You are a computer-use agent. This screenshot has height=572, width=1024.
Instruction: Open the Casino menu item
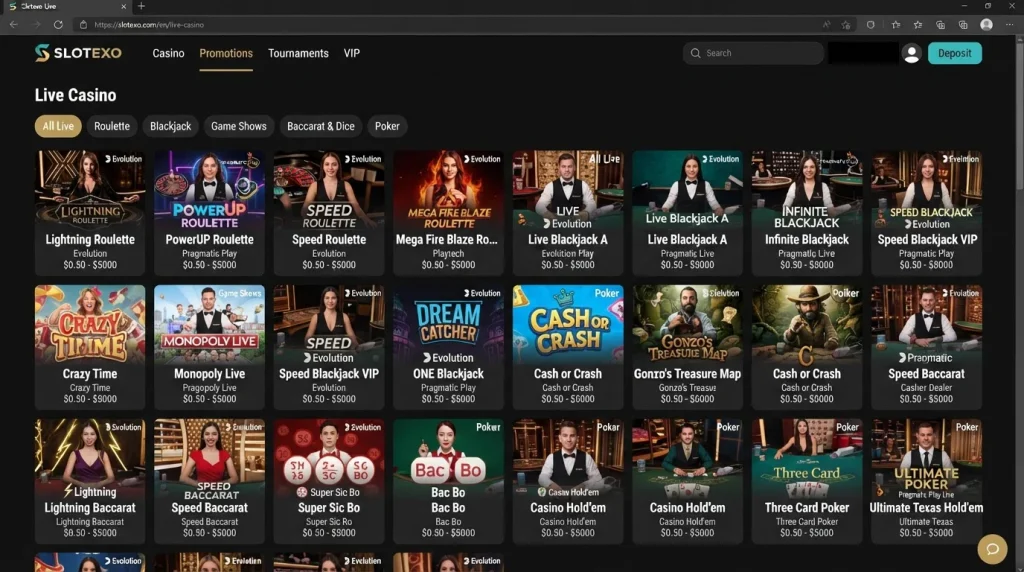pos(168,54)
